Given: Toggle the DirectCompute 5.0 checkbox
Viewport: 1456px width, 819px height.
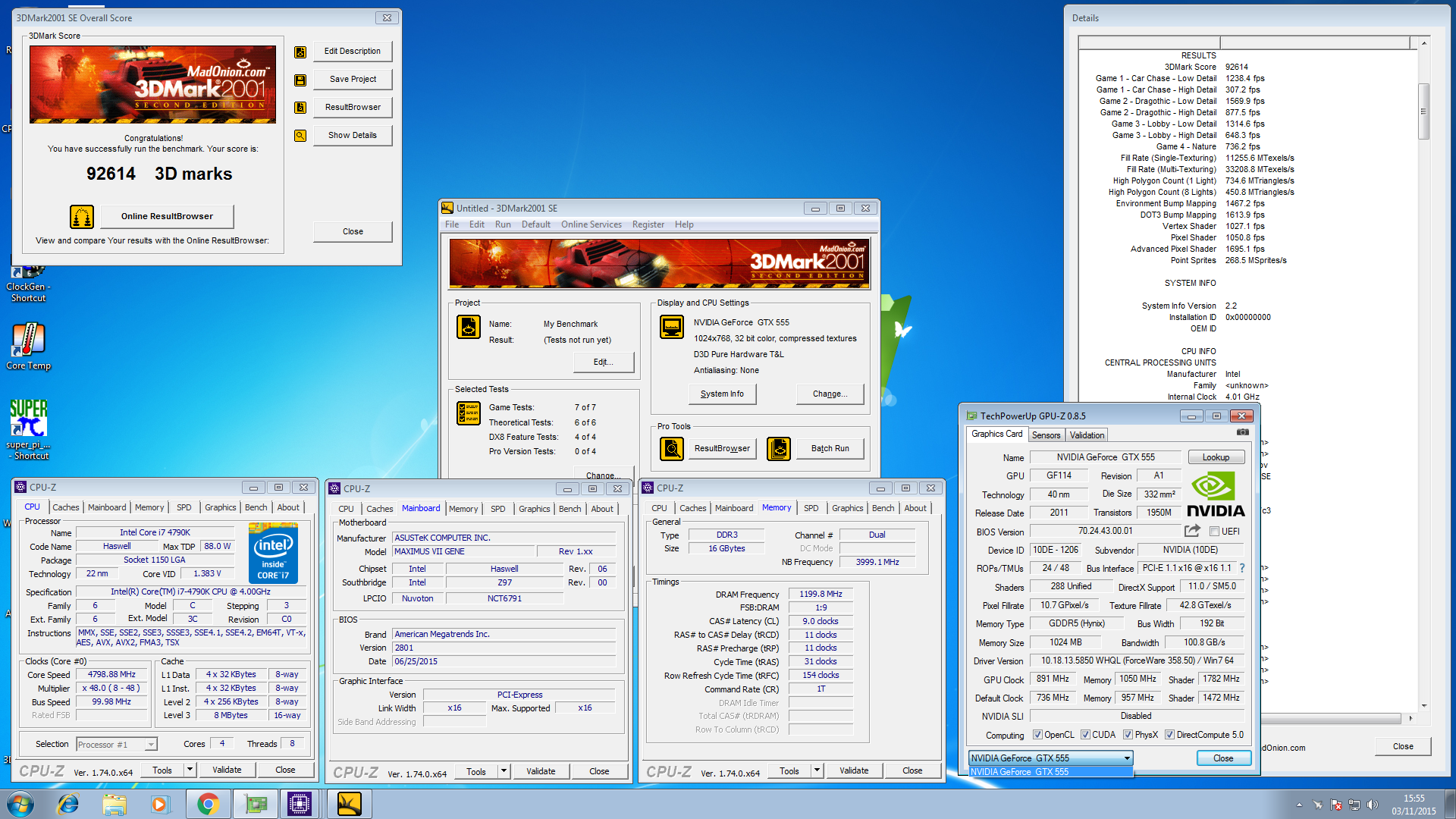Looking at the screenshot, I should [1170, 735].
